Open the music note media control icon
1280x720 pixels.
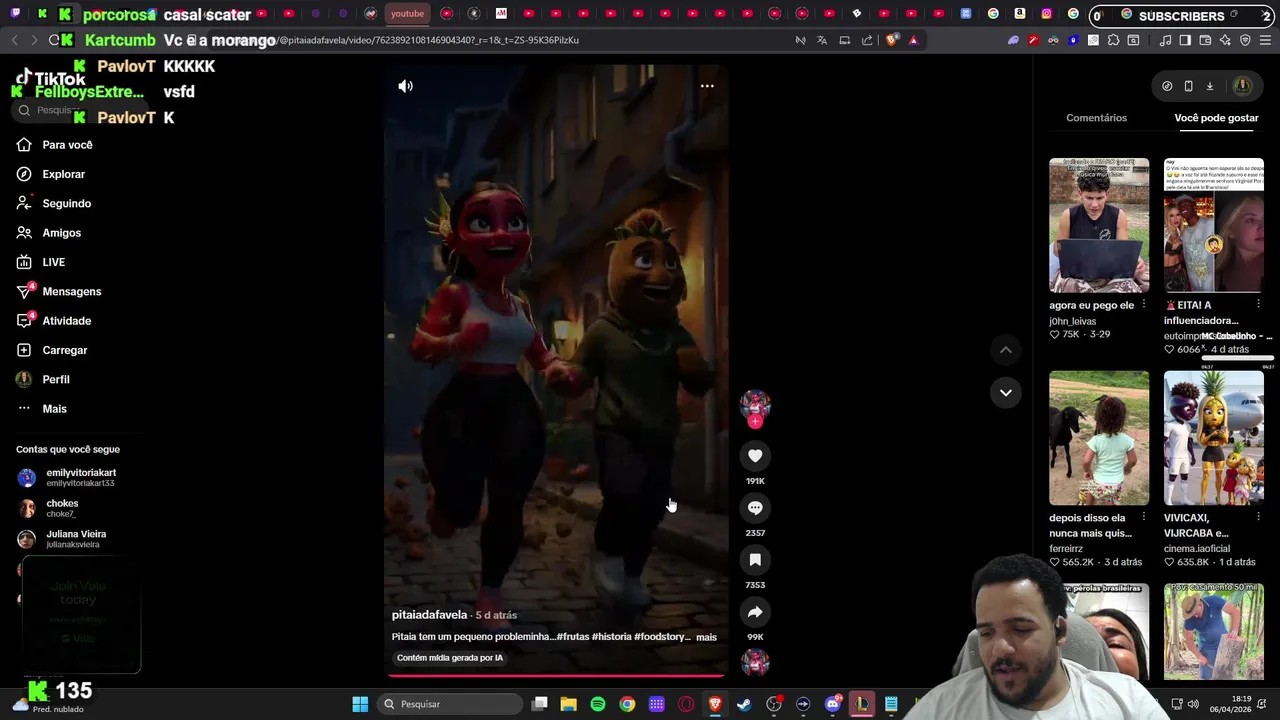[x=1165, y=40]
